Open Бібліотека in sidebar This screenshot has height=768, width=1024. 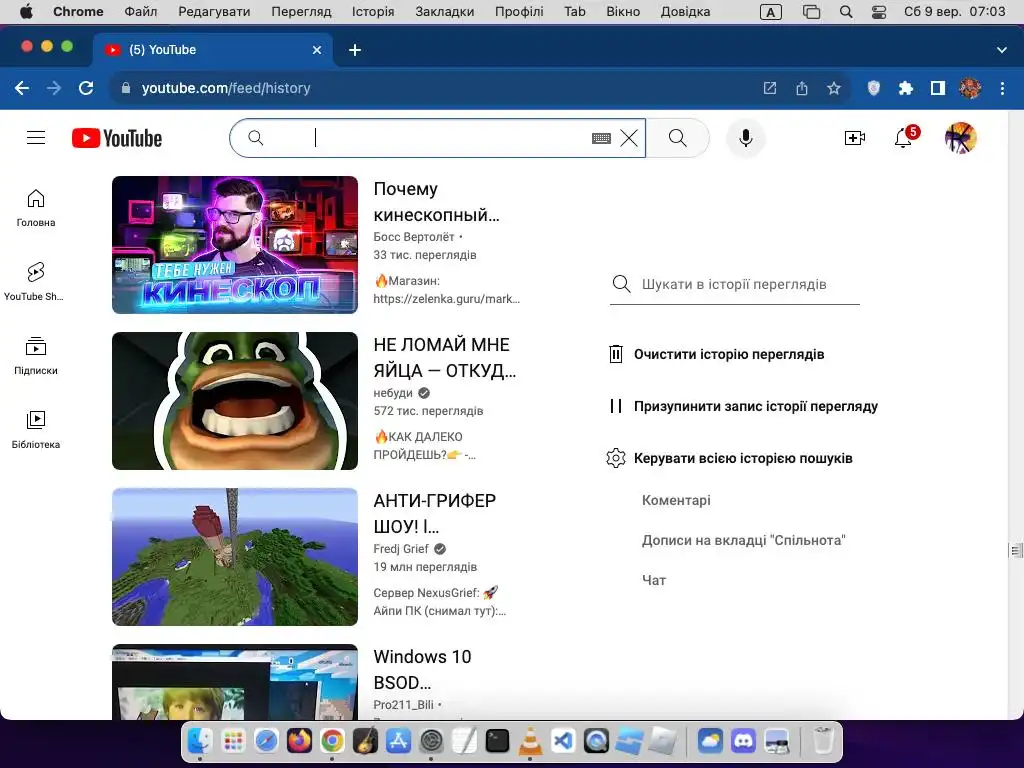(x=36, y=430)
